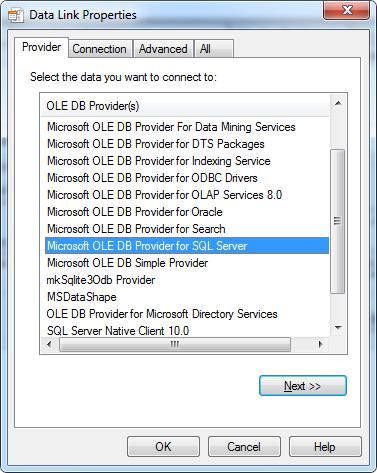This screenshot has width=377, height=473.
Task: Open the Advanced tab
Action: click(x=163, y=49)
